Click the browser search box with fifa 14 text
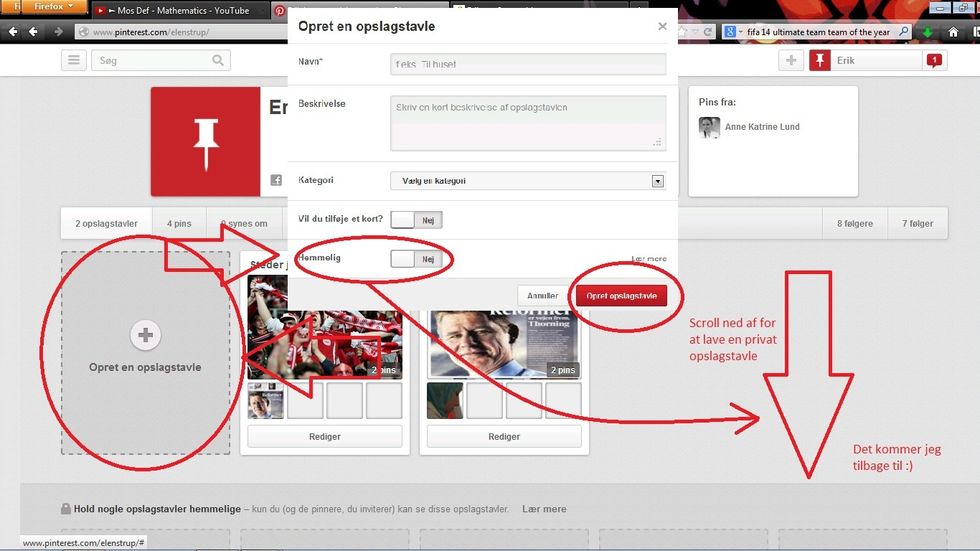The width and height of the screenshot is (980, 551). (x=819, y=32)
